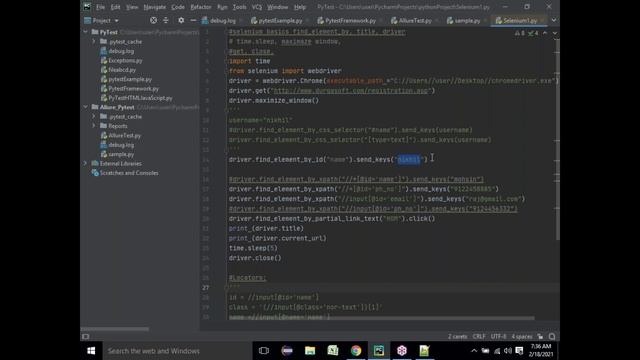640x360 pixels.
Task: Collapse the Allure_Pytest project root
Action: pyautogui.click(x=85, y=107)
